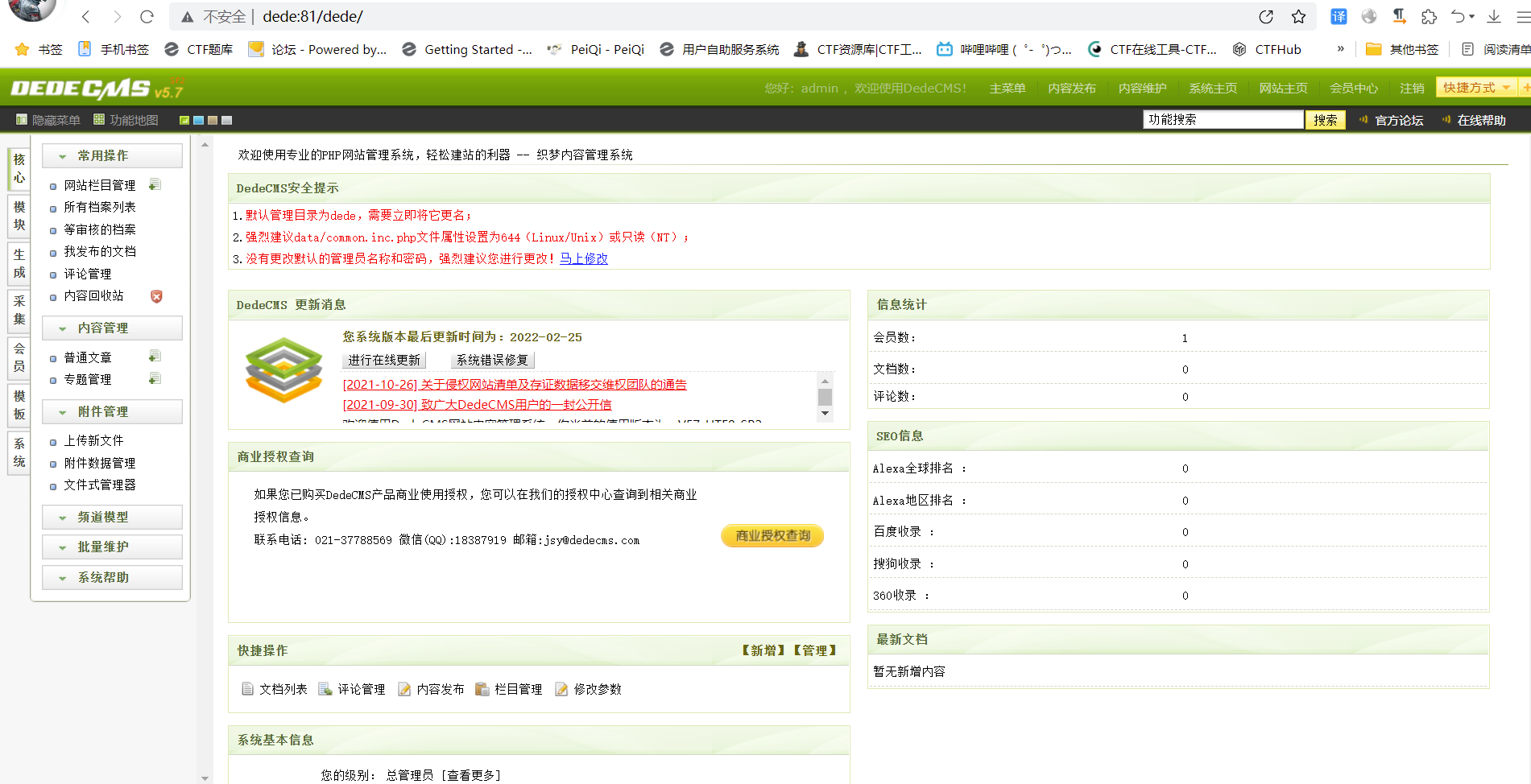Open the 在线帮助 link

pyautogui.click(x=1481, y=120)
